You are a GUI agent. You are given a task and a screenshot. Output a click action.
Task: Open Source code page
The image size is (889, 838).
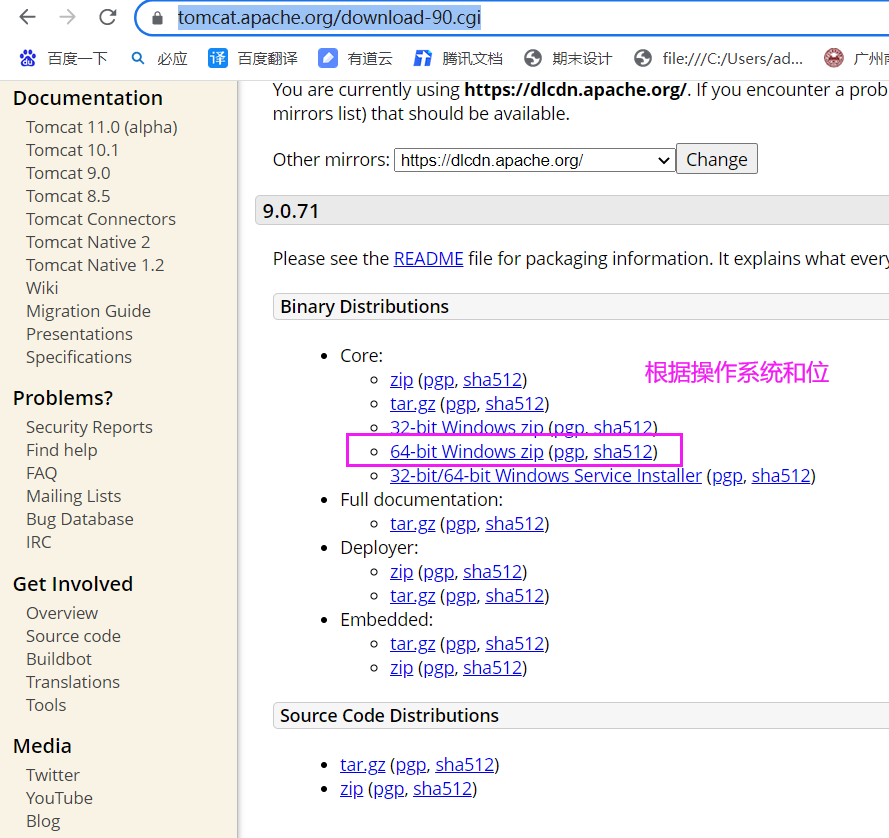coord(74,636)
